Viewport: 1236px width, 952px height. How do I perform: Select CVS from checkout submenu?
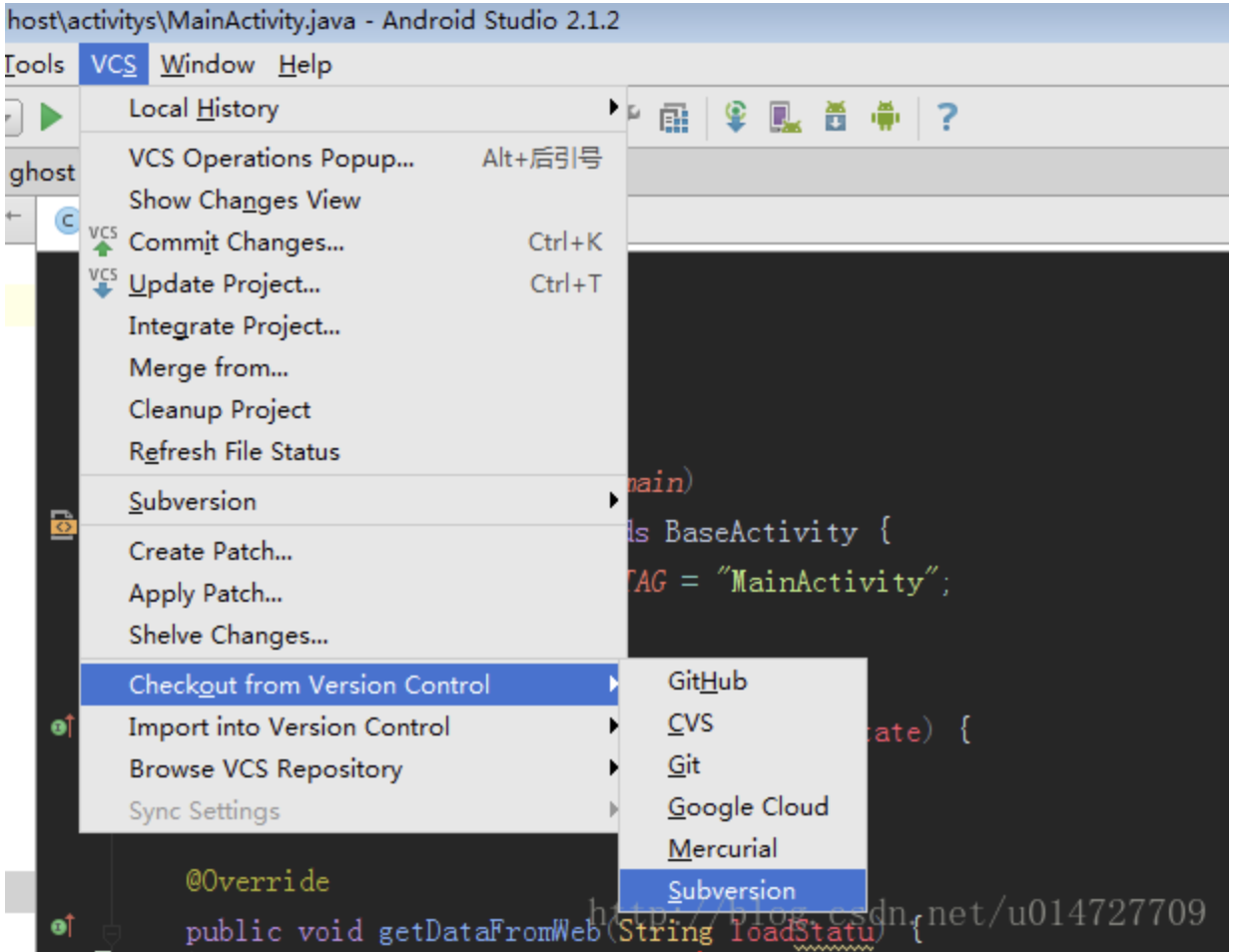coord(743,722)
